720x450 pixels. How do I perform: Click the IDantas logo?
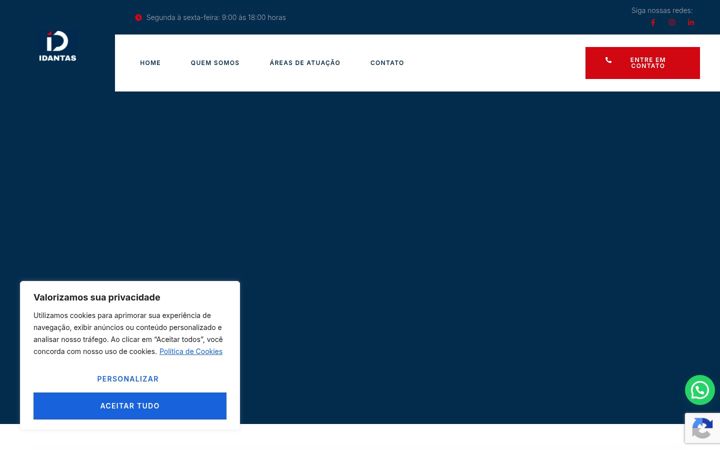57,46
